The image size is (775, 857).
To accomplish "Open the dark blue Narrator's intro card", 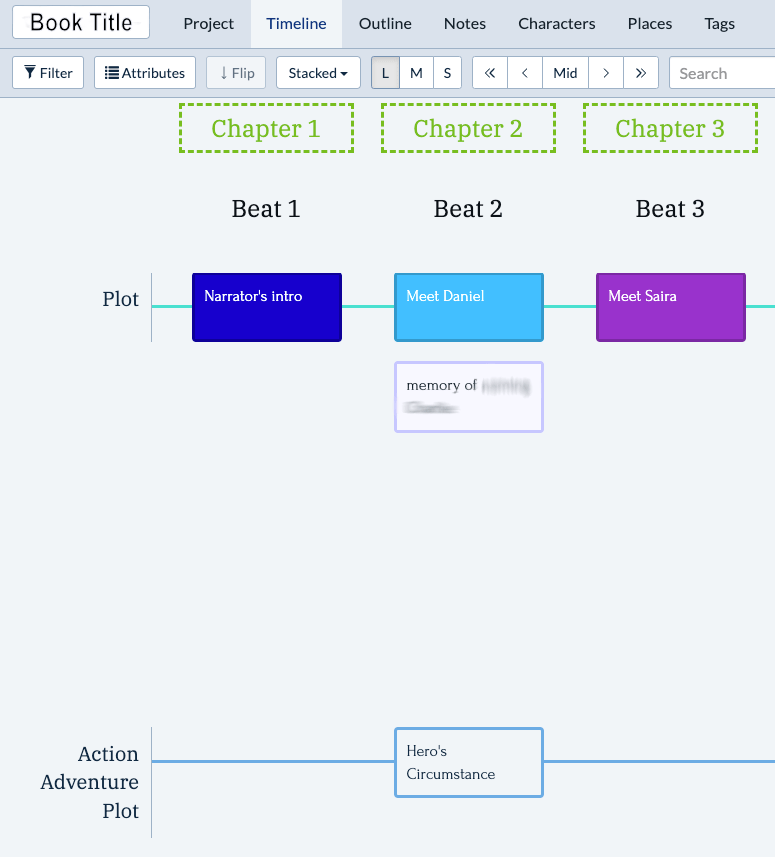I will tap(267, 307).
